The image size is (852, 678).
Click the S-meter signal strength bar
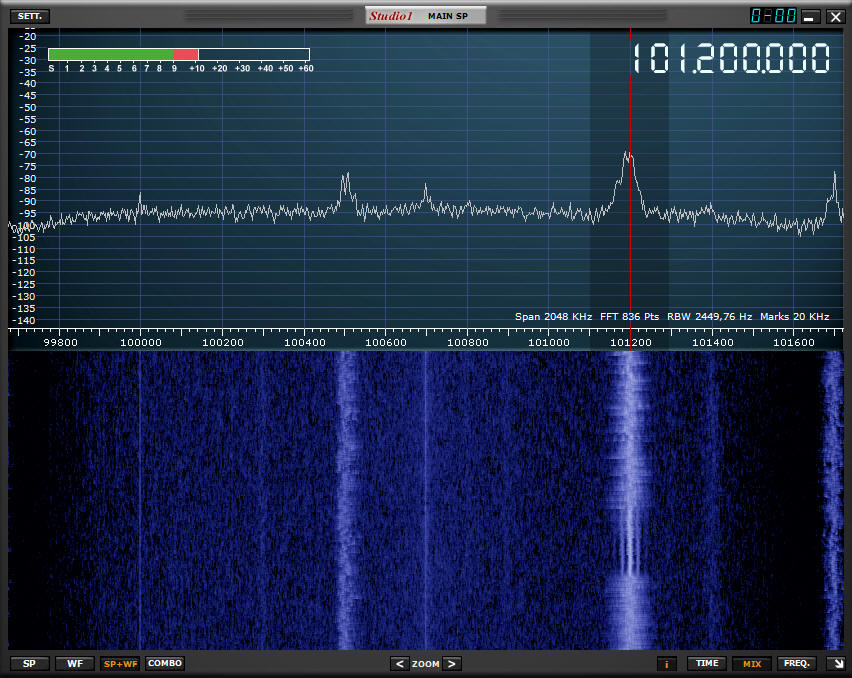179,54
